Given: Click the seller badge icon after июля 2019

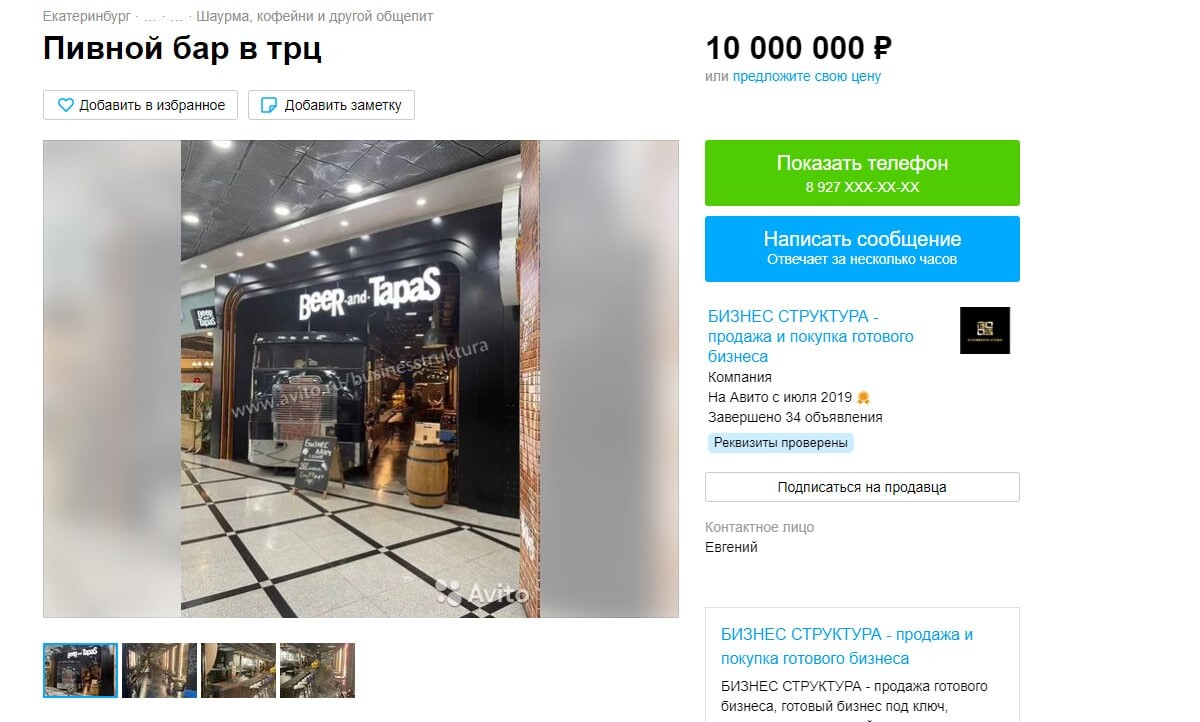Looking at the screenshot, I should [x=864, y=397].
